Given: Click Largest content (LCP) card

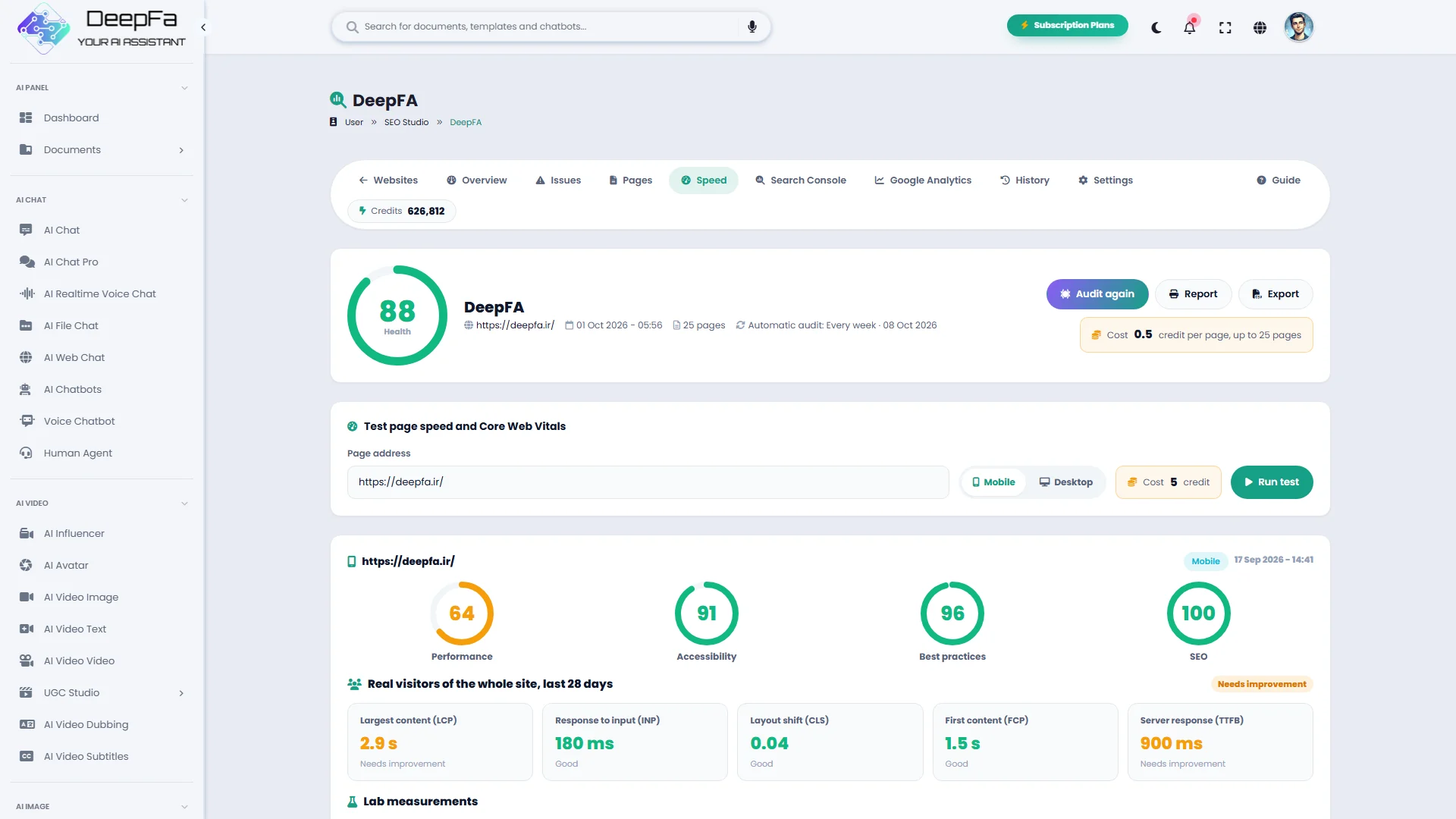Looking at the screenshot, I should click(440, 742).
